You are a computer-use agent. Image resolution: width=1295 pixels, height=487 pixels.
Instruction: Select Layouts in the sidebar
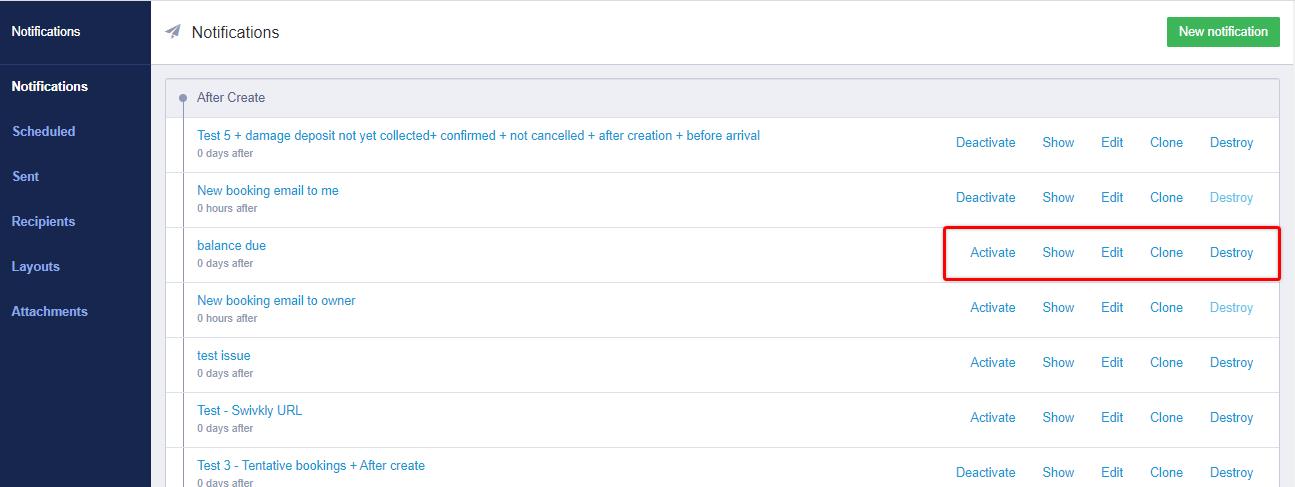coord(36,266)
